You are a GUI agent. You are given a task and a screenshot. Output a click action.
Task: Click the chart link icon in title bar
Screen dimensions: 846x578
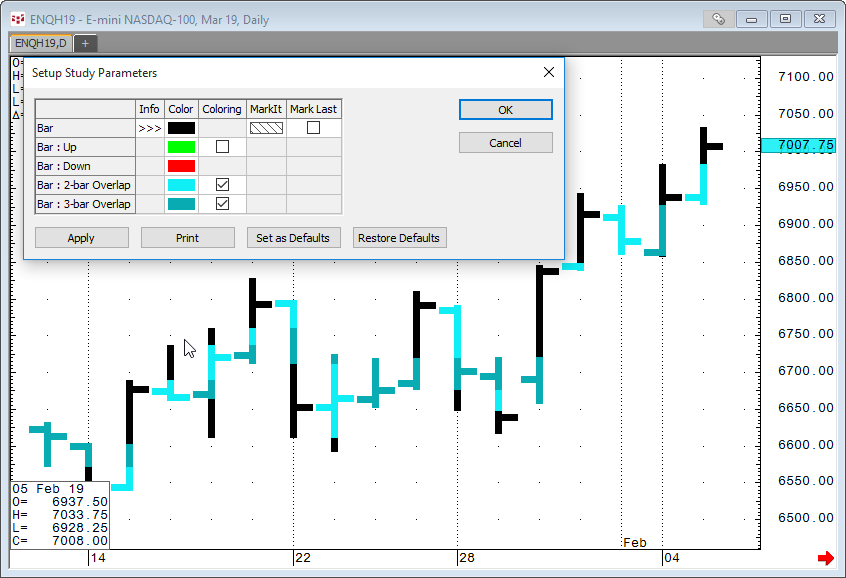click(x=718, y=18)
